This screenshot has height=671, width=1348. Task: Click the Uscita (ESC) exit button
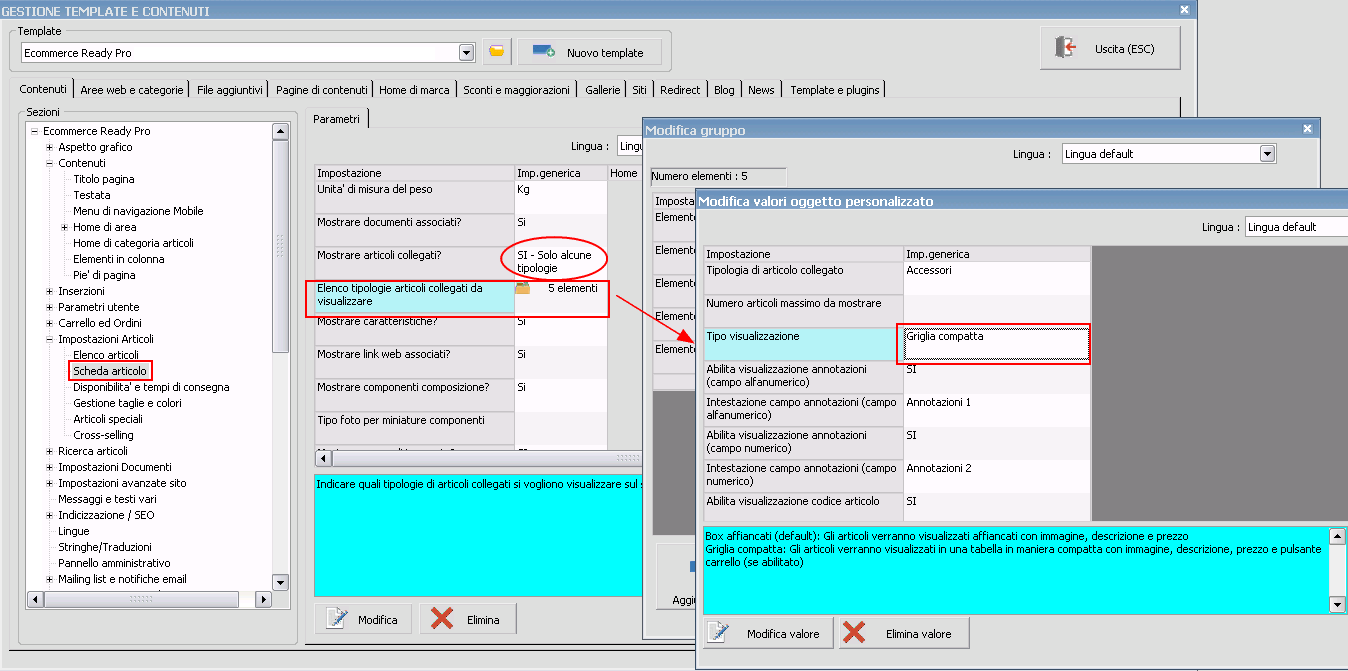click(1110, 48)
